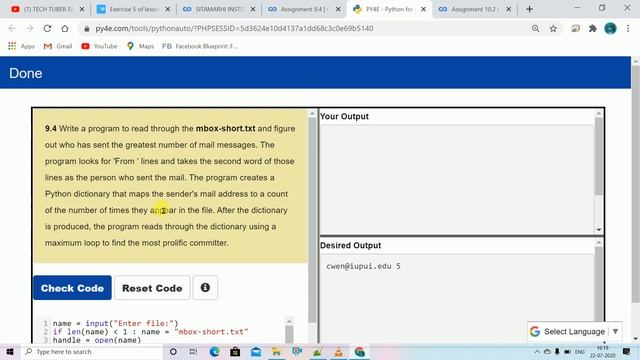Click the instructions panel scrollbar thumb
The width and height of the screenshot is (640, 360).
coord(312,220)
